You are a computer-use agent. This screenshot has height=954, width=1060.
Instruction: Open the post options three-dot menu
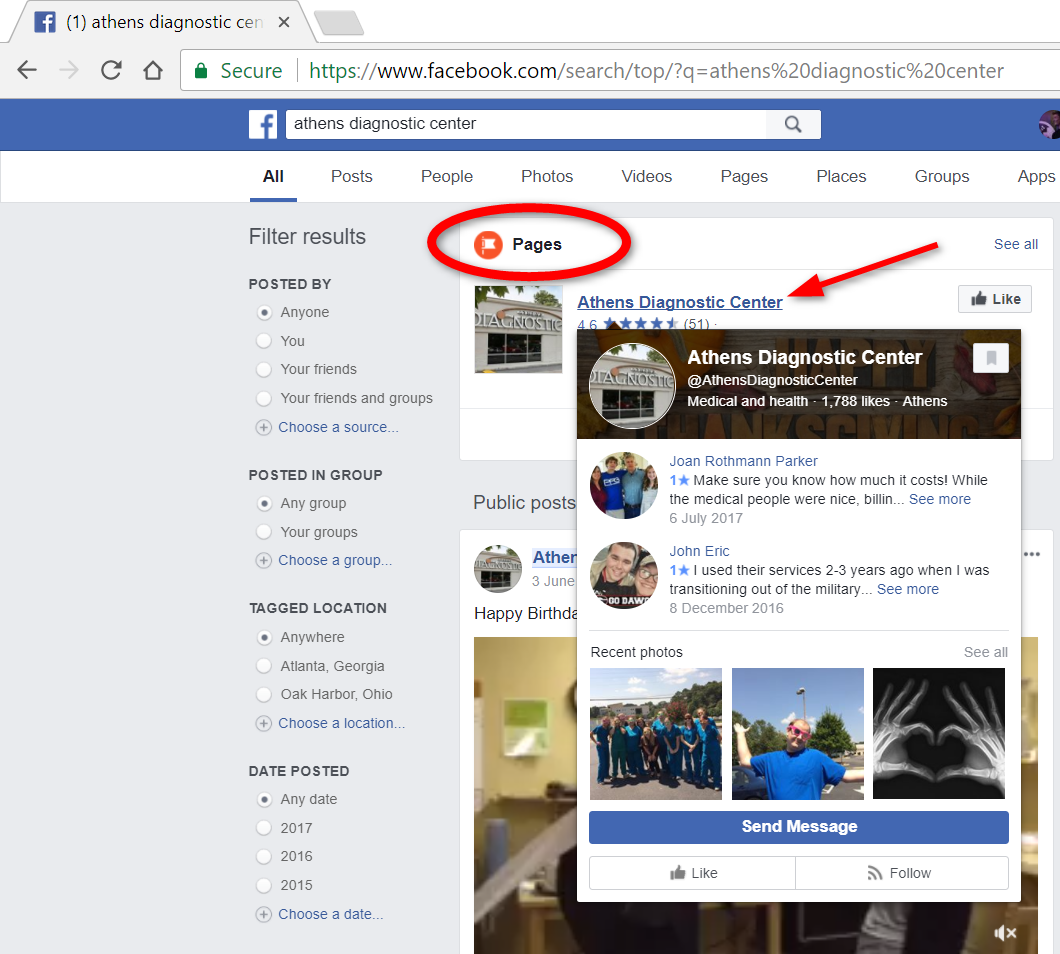click(x=1032, y=554)
